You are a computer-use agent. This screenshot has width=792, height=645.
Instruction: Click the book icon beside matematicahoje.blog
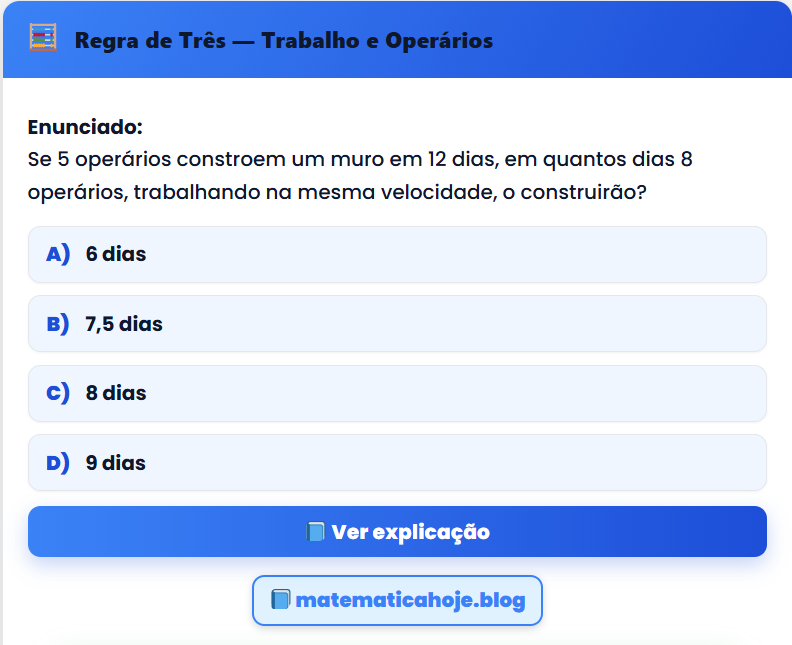pyautogui.click(x=280, y=600)
